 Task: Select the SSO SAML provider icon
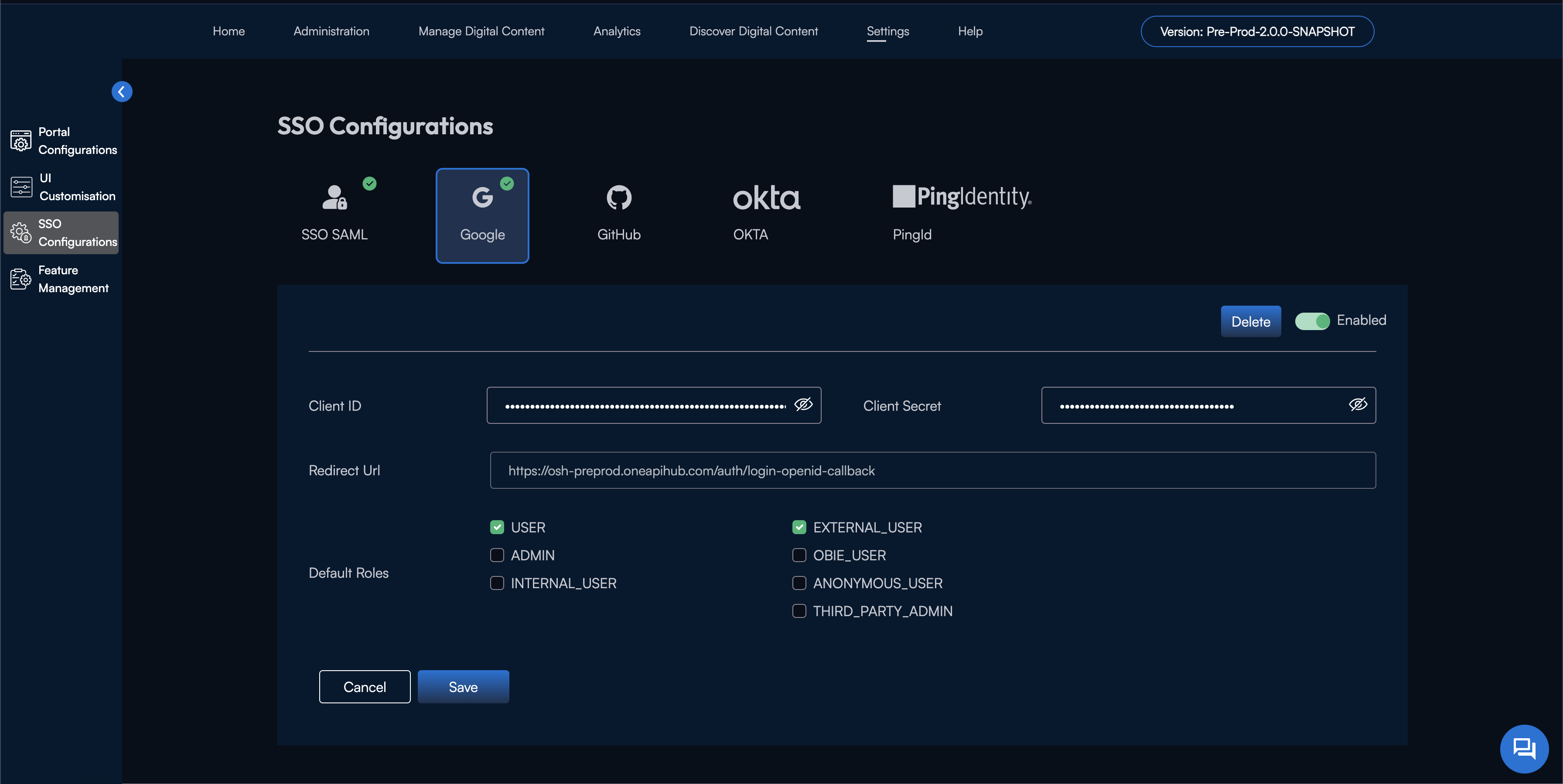pyautogui.click(x=334, y=197)
